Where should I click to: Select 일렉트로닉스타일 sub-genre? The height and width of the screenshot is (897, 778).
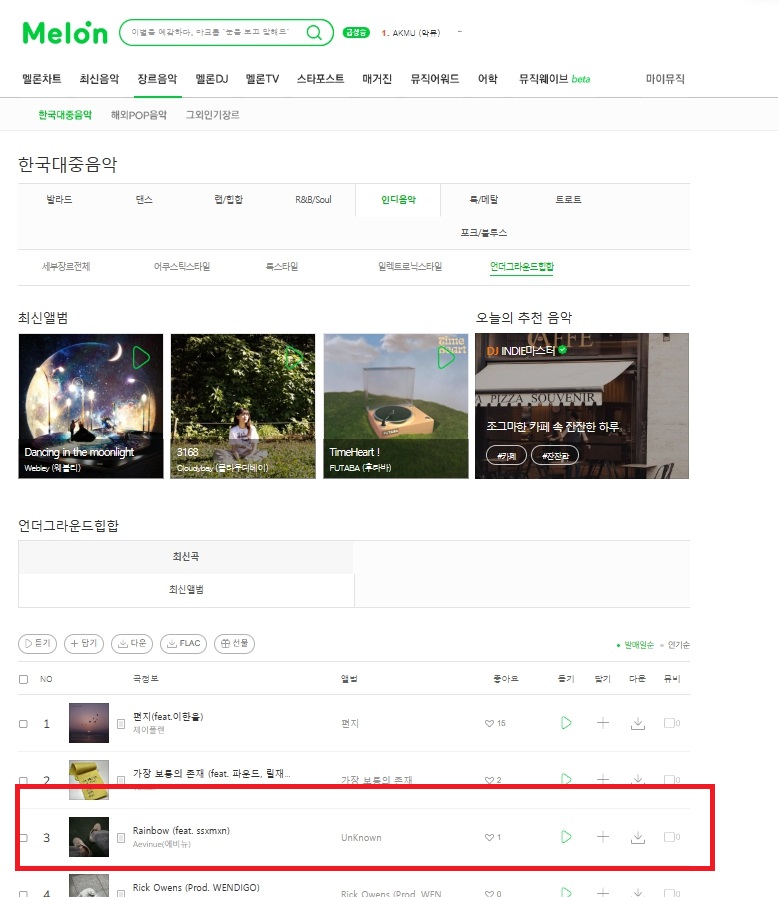pyautogui.click(x=410, y=267)
